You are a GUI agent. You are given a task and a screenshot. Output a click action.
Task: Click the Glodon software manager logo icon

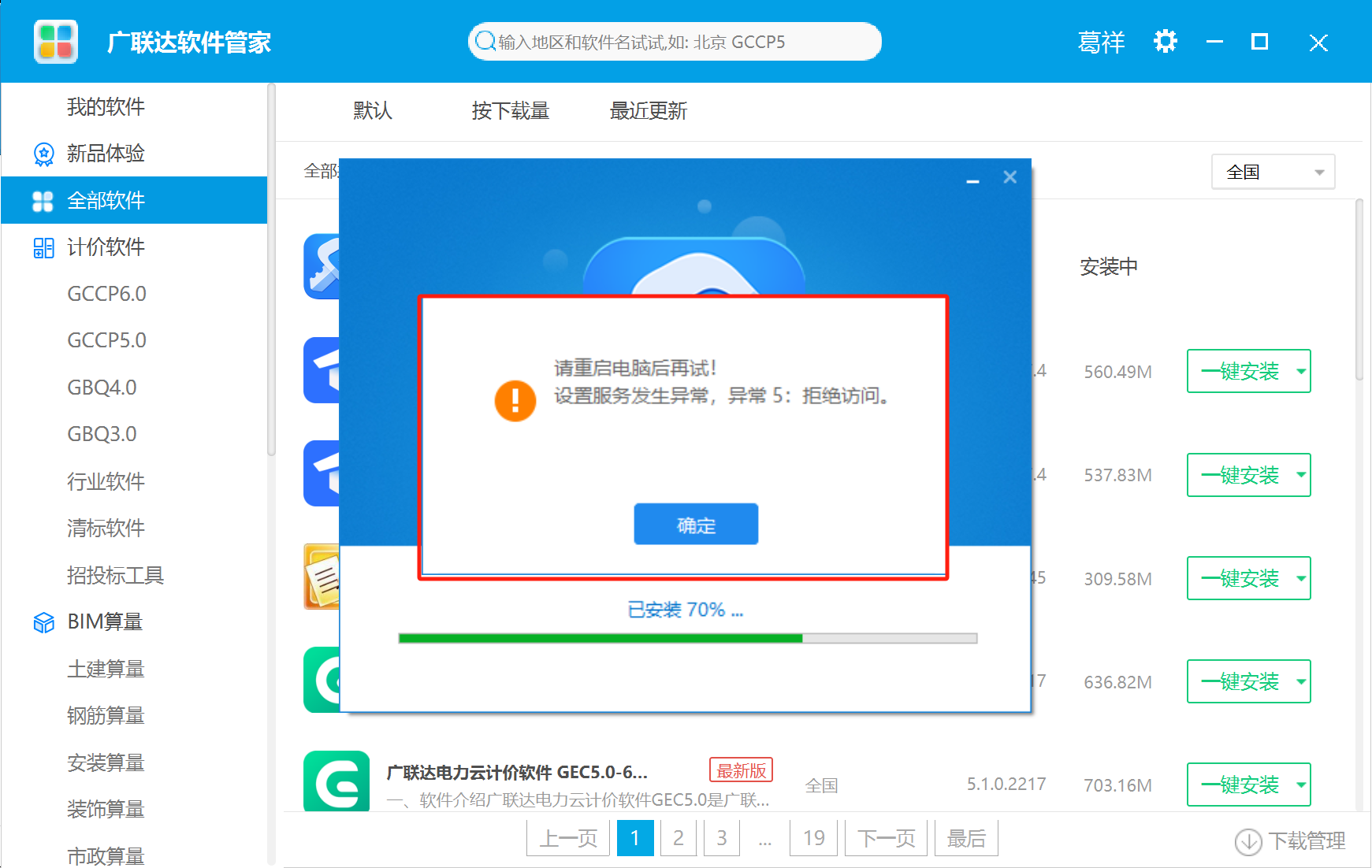56,41
